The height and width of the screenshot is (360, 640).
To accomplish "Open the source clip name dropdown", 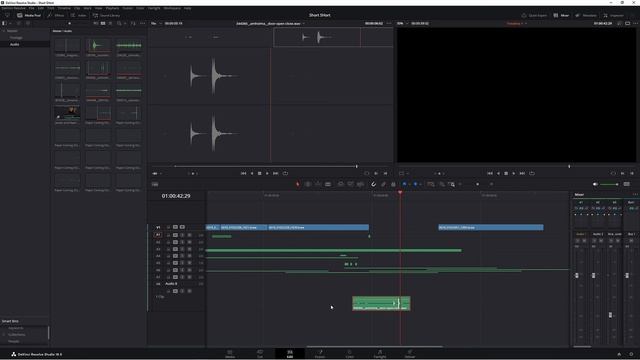I will (x=271, y=23).
